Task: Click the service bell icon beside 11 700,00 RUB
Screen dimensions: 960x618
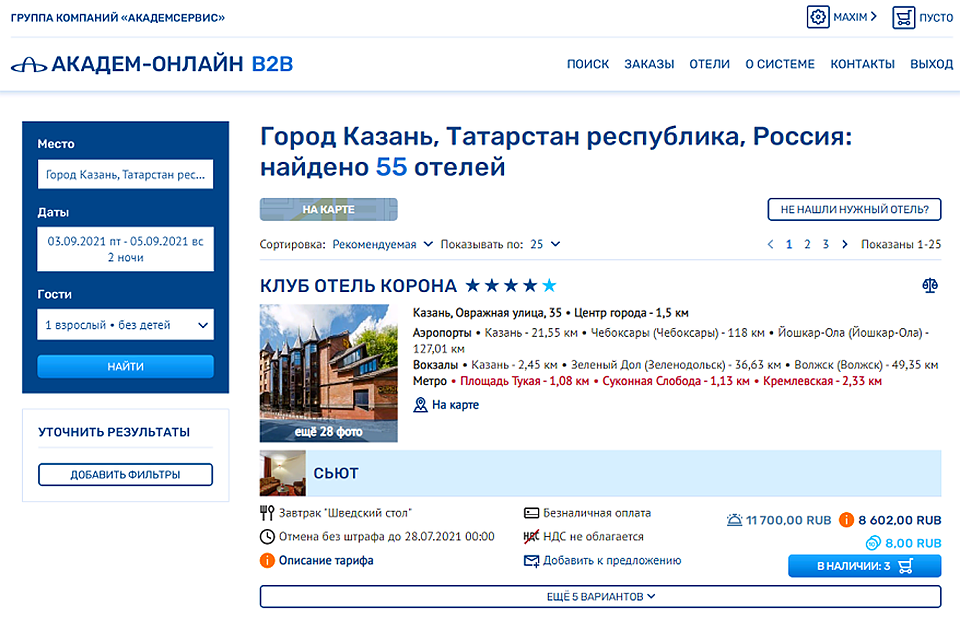Action: click(734, 520)
